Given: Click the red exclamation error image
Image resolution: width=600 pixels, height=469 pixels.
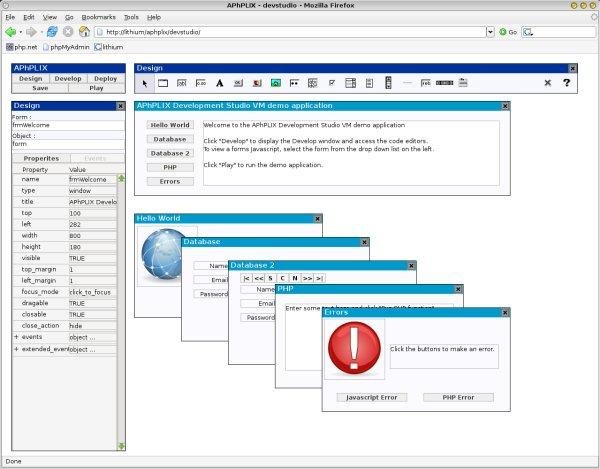Looking at the screenshot, I should tap(354, 348).
